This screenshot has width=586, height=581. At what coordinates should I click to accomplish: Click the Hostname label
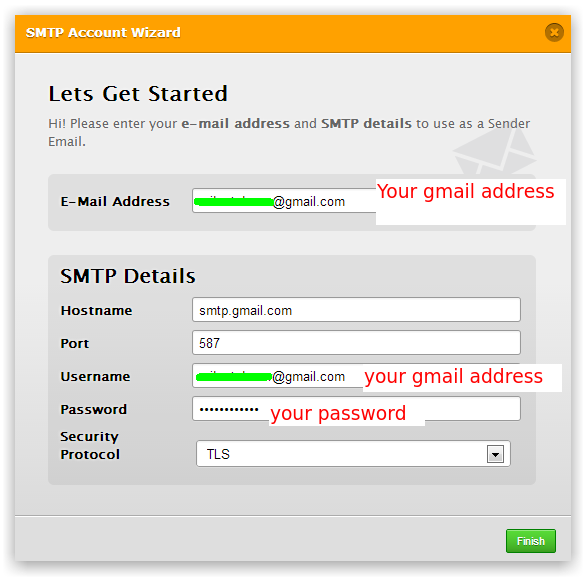96,310
